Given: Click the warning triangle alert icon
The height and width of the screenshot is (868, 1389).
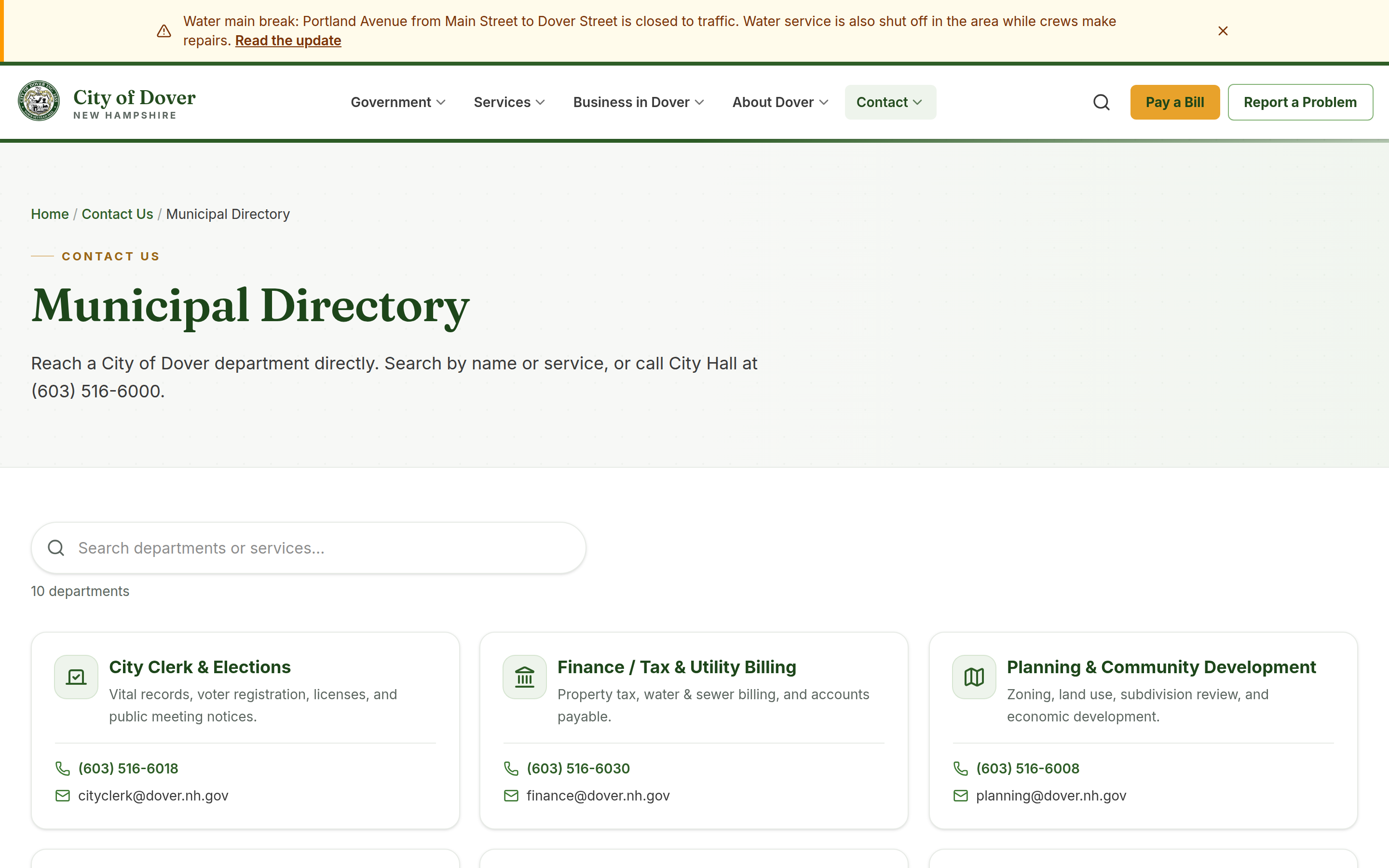Looking at the screenshot, I should pos(164,31).
